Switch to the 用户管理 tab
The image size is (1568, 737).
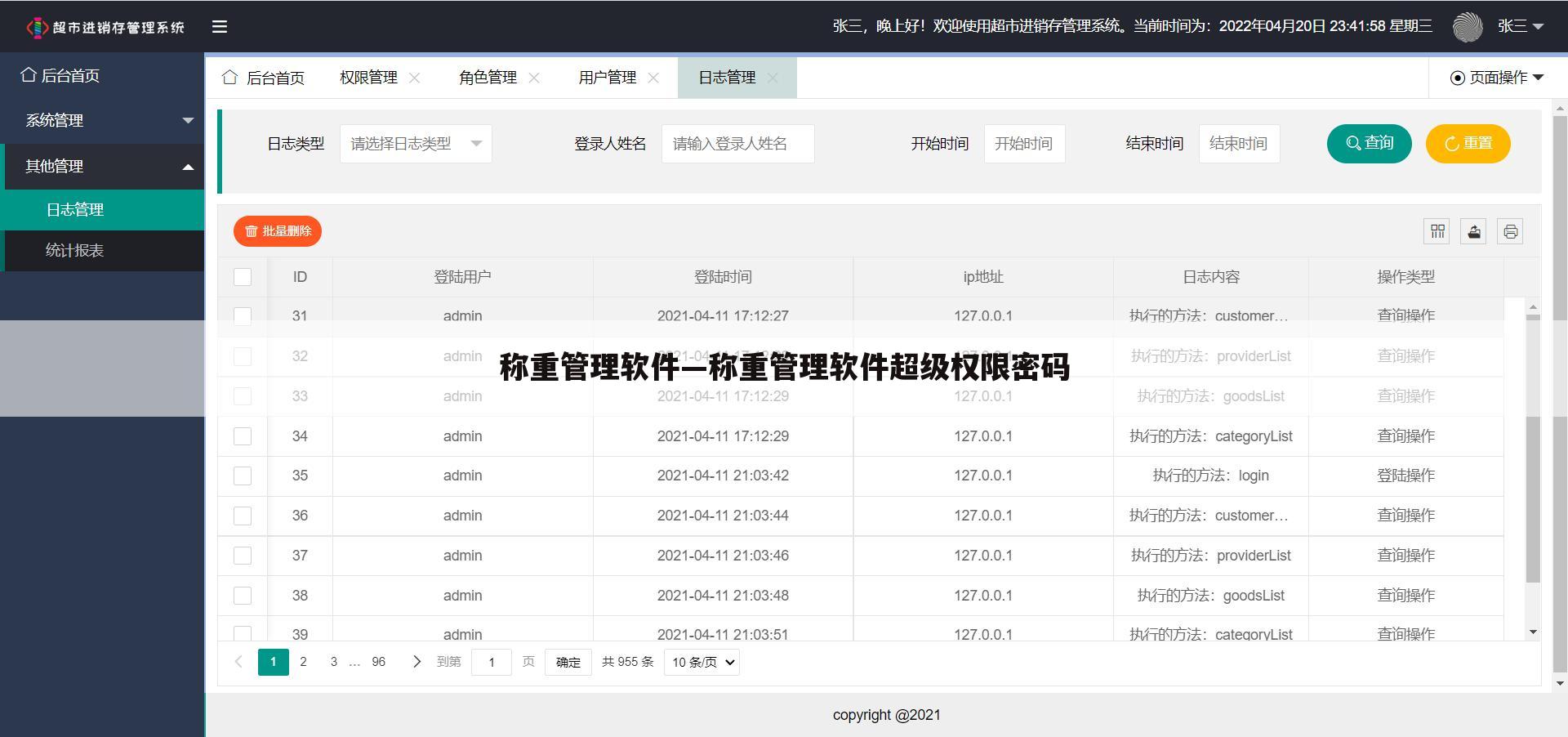pyautogui.click(x=608, y=78)
